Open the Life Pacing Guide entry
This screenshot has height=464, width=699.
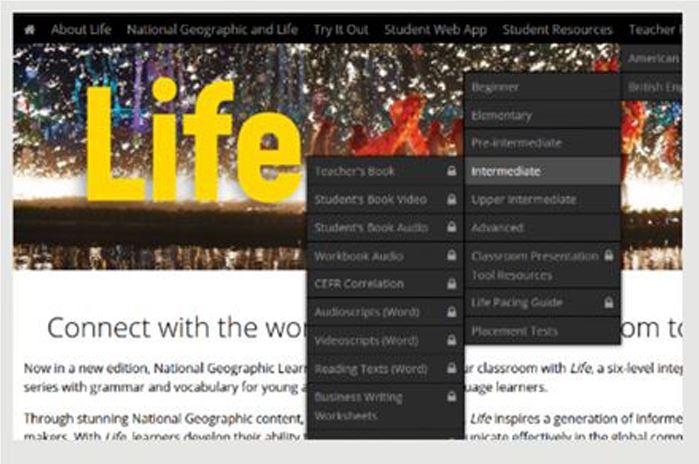(x=543, y=303)
